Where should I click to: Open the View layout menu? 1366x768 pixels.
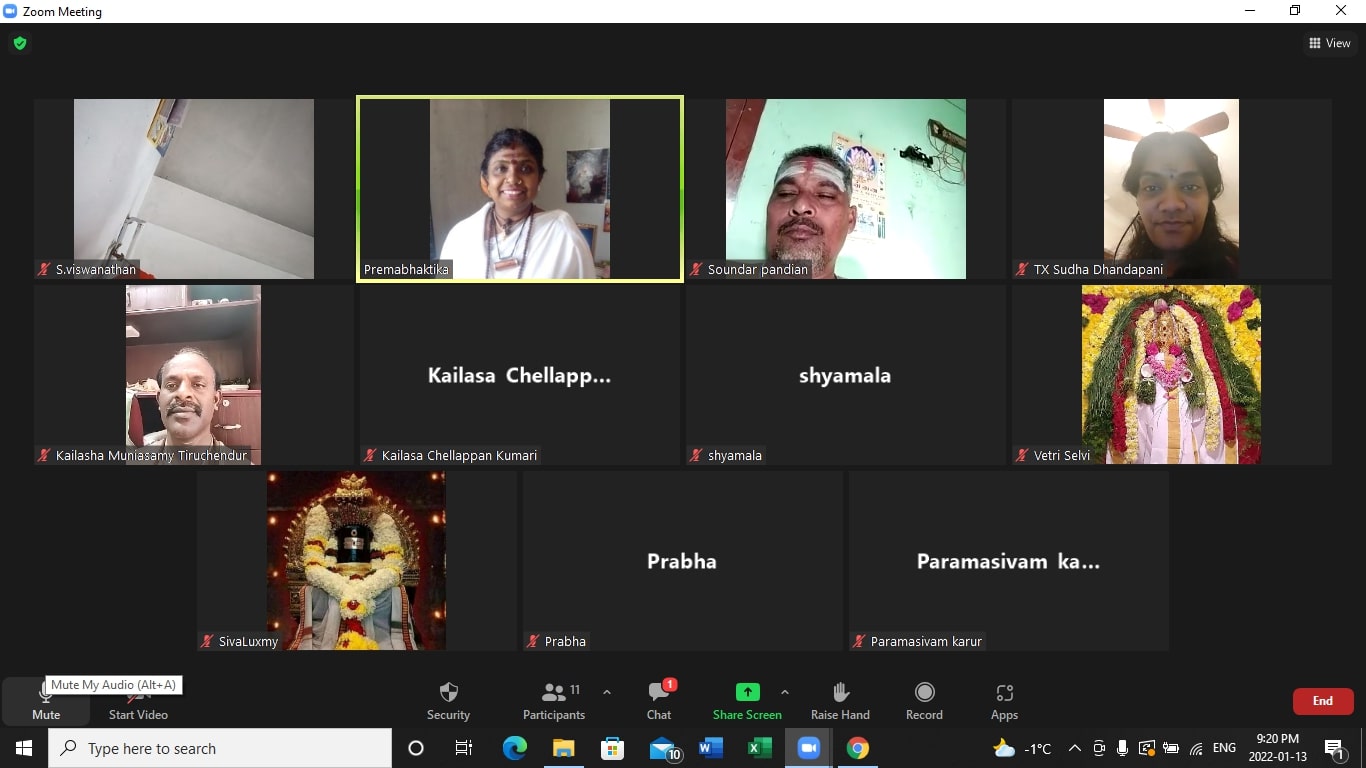point(1329,43)
